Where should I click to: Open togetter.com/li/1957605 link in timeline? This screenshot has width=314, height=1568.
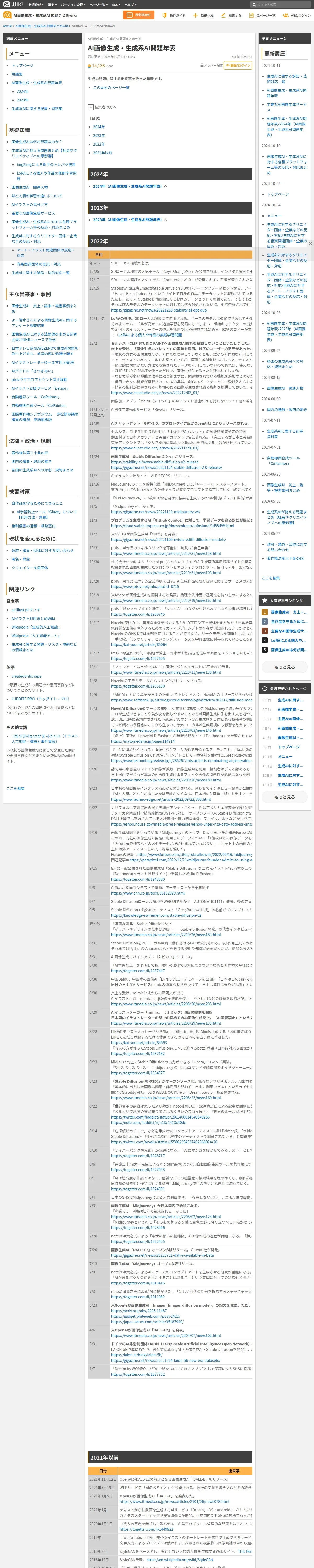138,659
